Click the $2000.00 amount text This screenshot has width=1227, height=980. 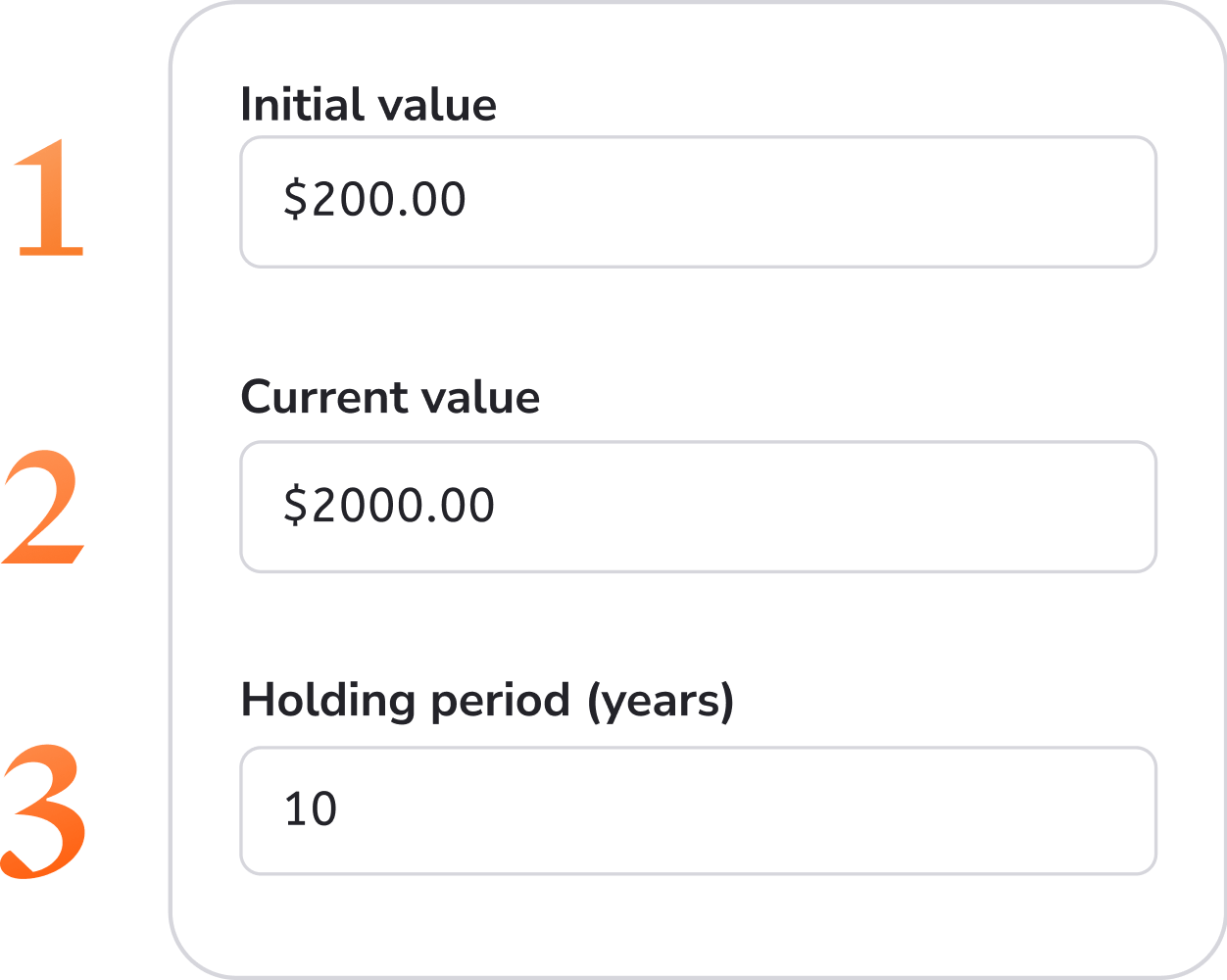point(388,505)
